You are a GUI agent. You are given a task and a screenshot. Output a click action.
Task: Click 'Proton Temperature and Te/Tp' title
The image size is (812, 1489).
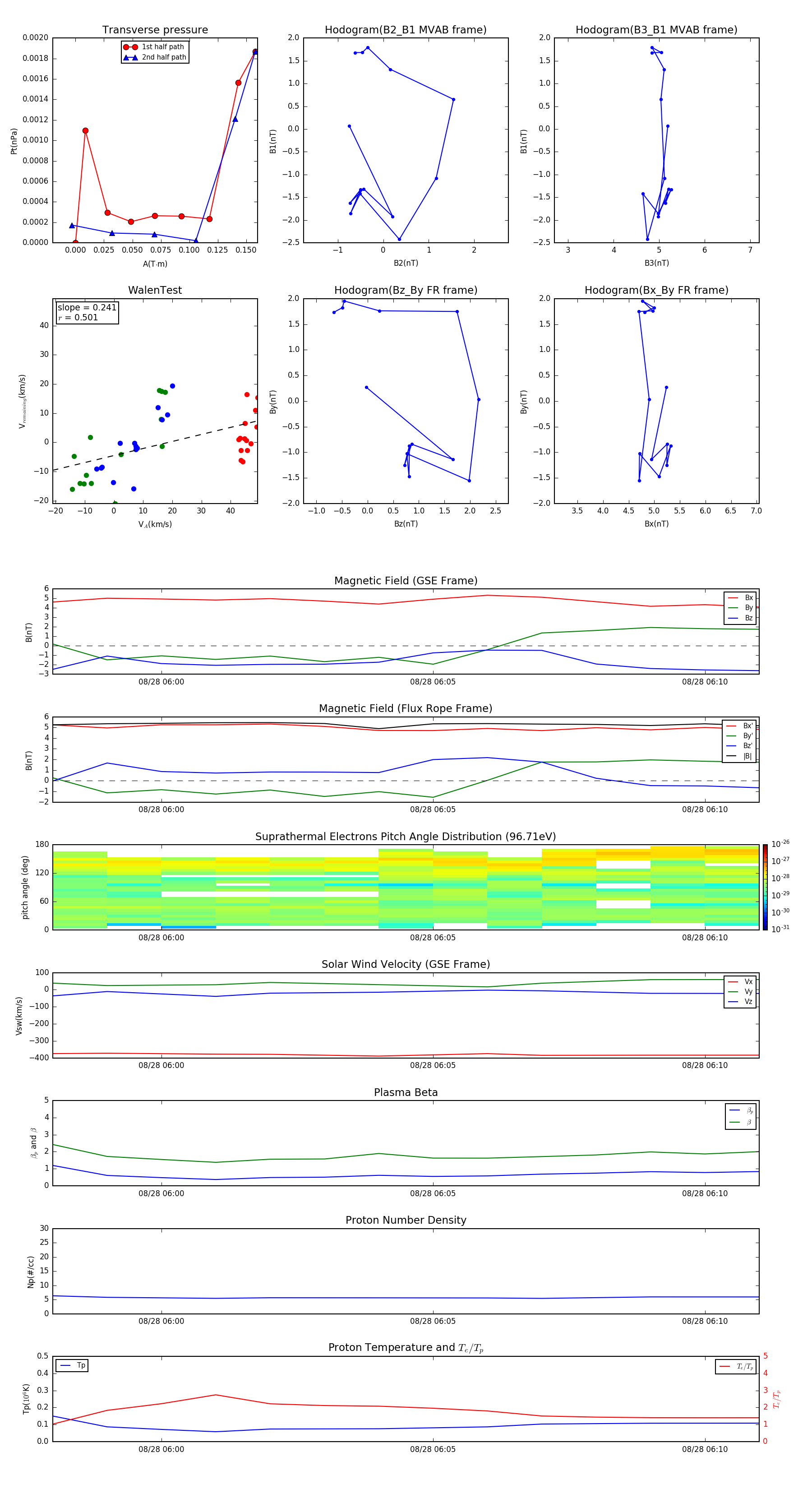pos(406,1348)
